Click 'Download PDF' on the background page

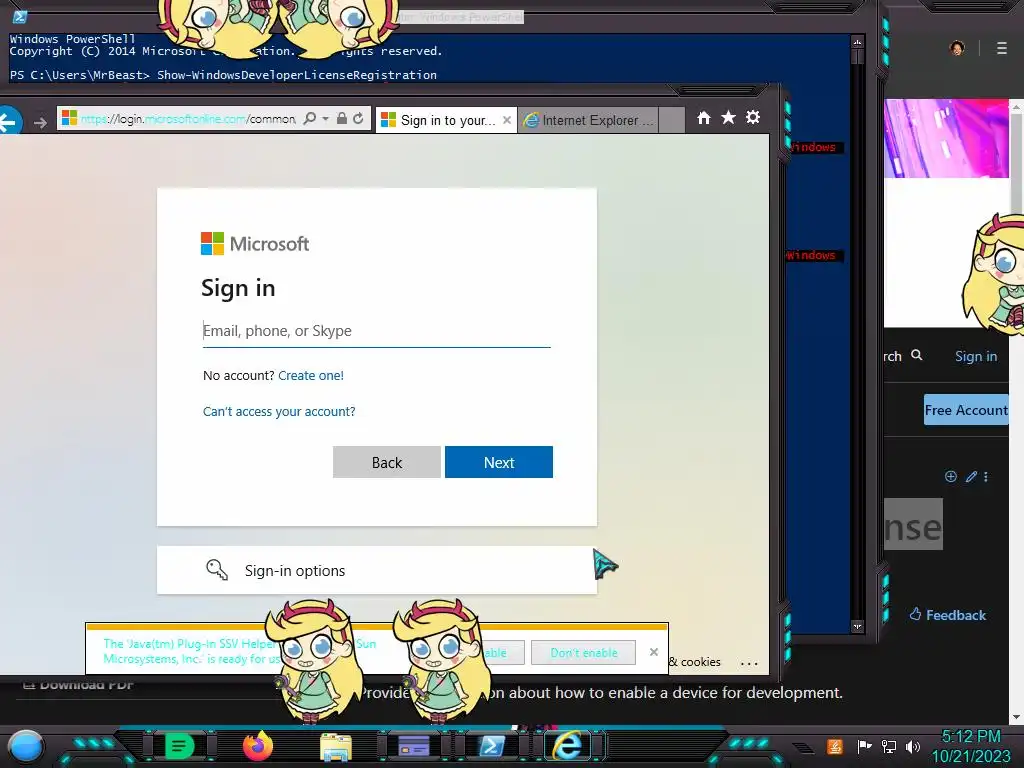78,684
